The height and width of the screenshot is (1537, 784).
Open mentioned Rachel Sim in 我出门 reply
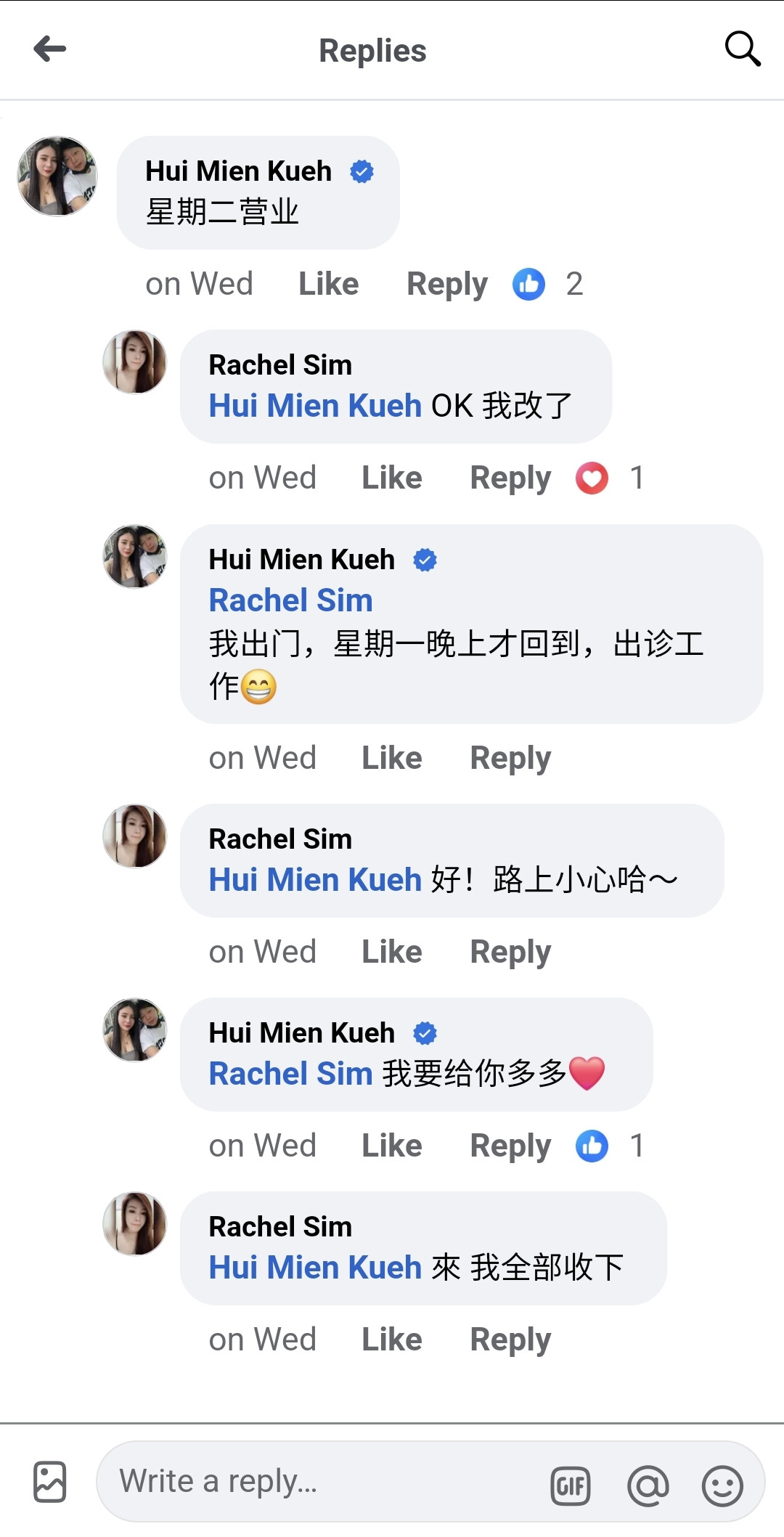pos(290,600)
